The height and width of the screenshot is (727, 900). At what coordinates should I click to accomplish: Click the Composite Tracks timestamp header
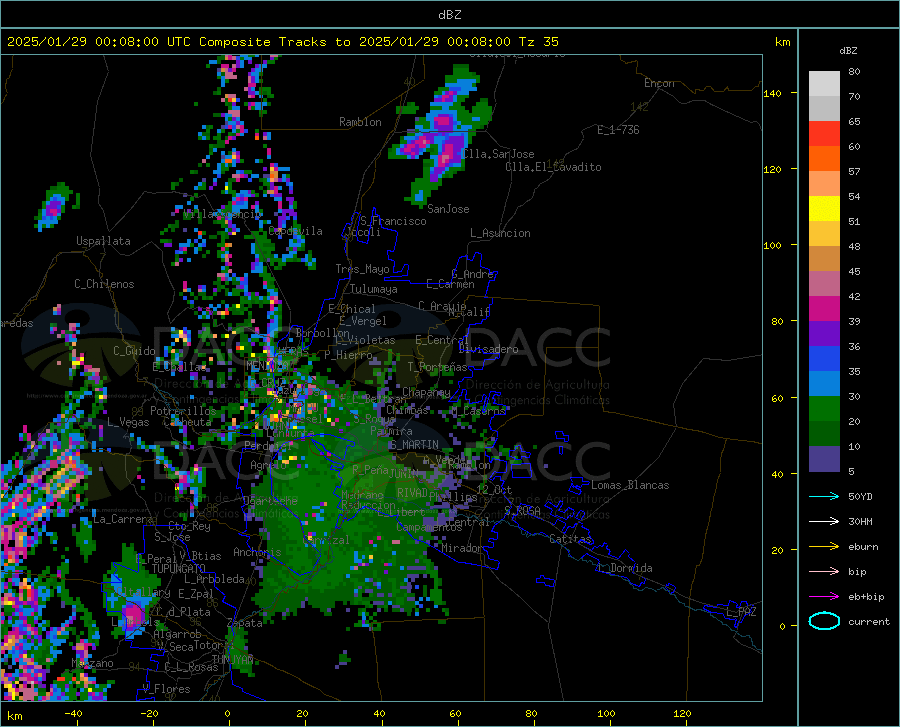pyautogui.click(x=282, y=42)
